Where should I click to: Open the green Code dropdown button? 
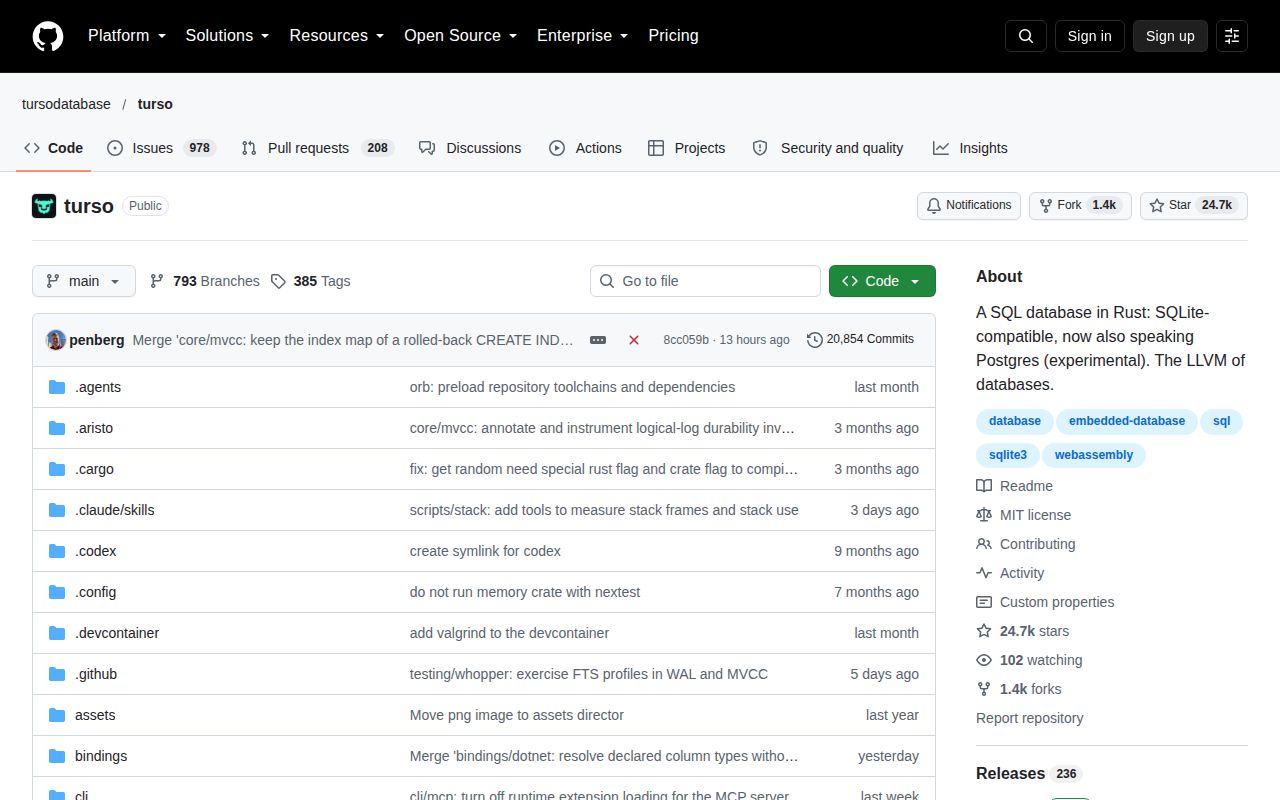(x=882, y=281)
